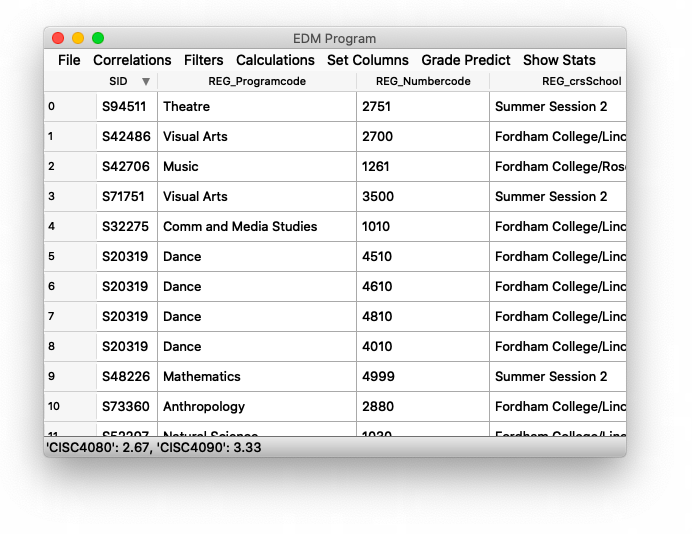The width and height of the screenshot is (692, 534).
Task: Open the Correlations menu
Action: (132, 60)
